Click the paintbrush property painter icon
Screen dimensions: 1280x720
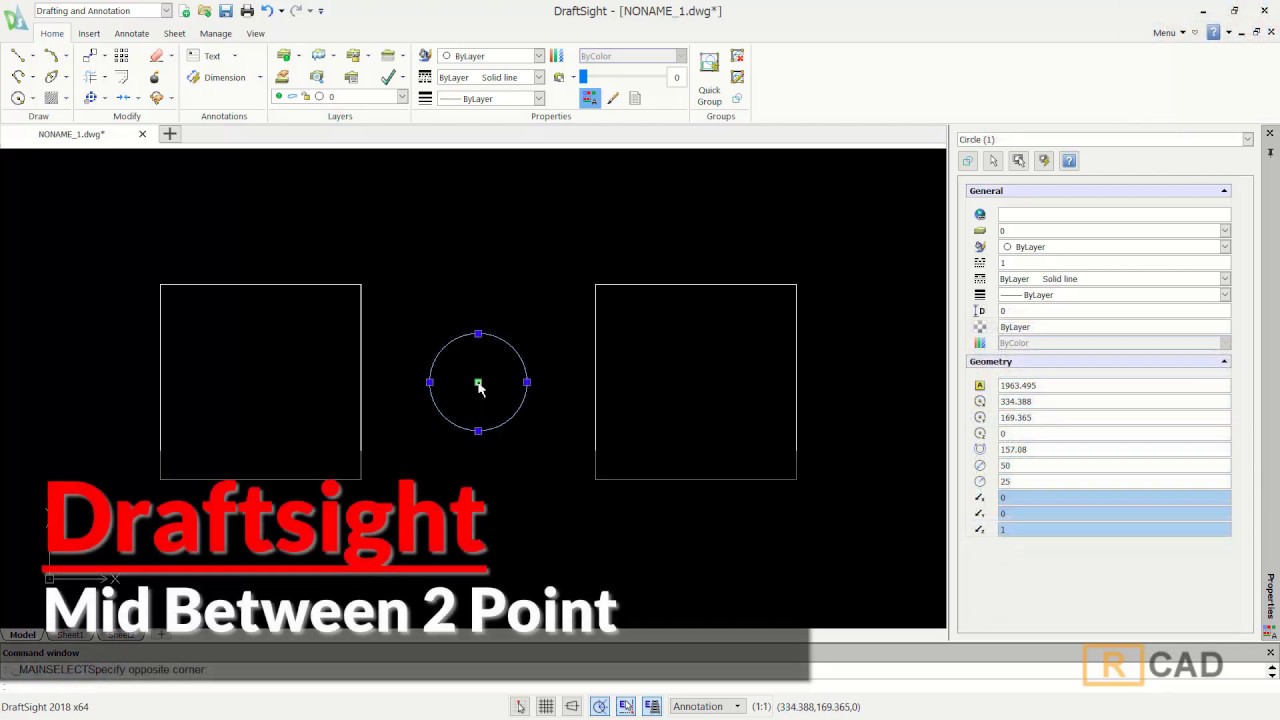click(613, 98)
